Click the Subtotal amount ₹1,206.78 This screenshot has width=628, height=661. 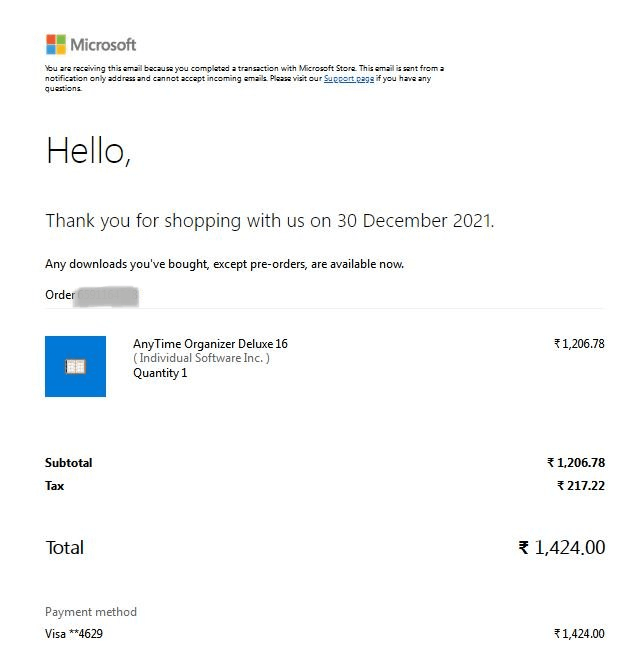(x=576, y=463)
